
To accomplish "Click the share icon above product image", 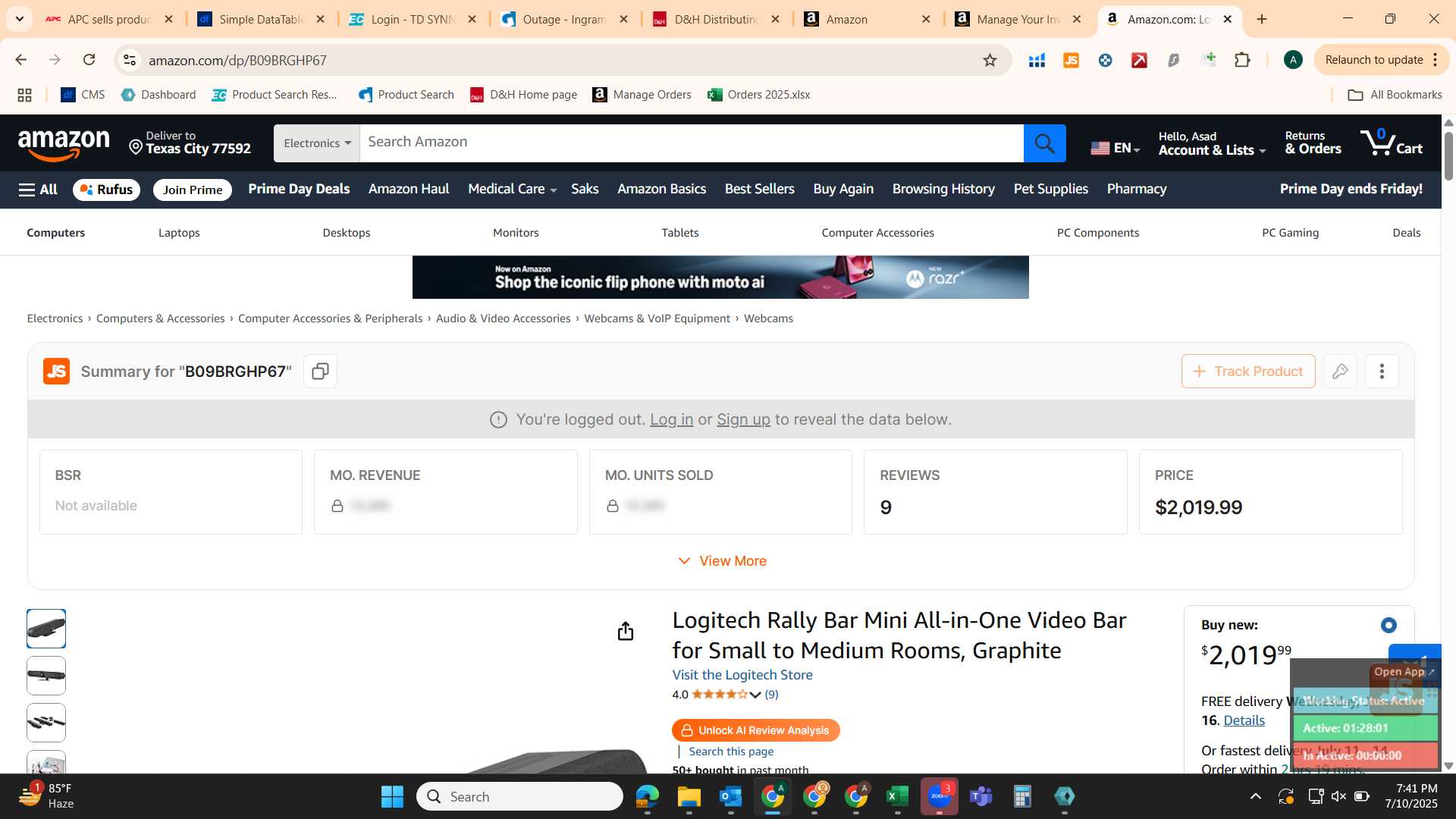I will point(625,631).
